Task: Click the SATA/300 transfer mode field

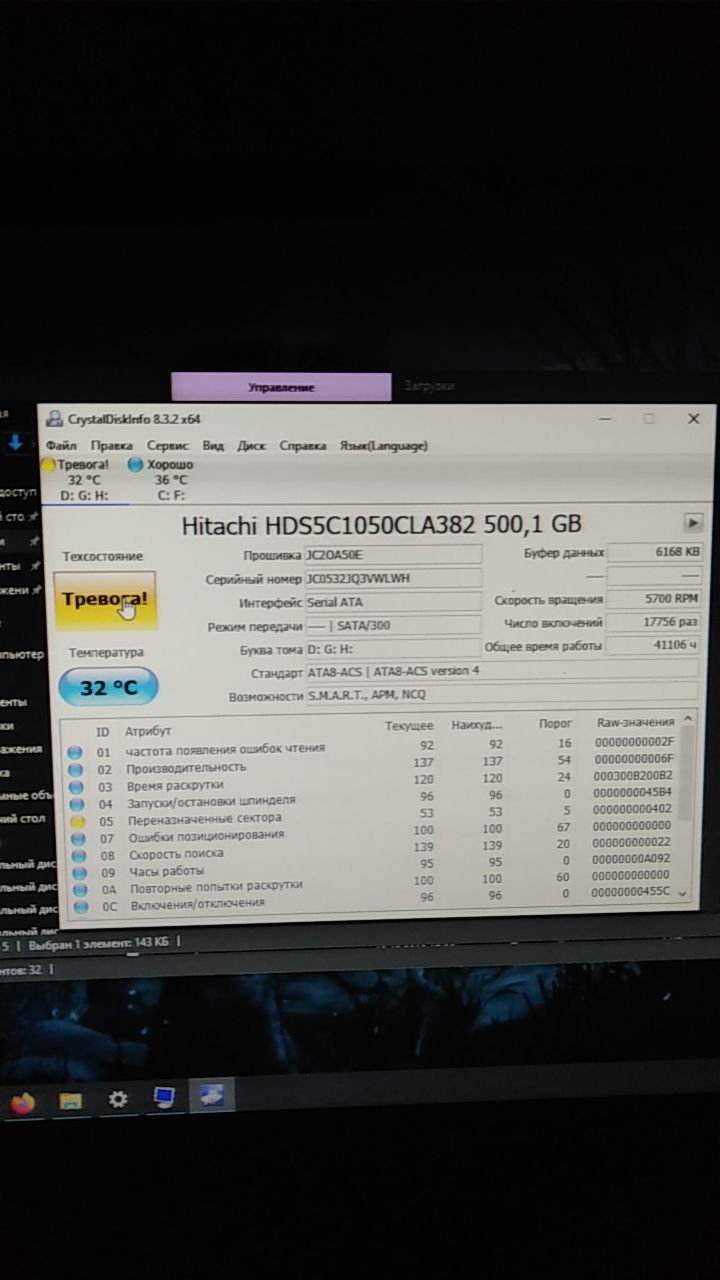Action: (x=393, y=626)
